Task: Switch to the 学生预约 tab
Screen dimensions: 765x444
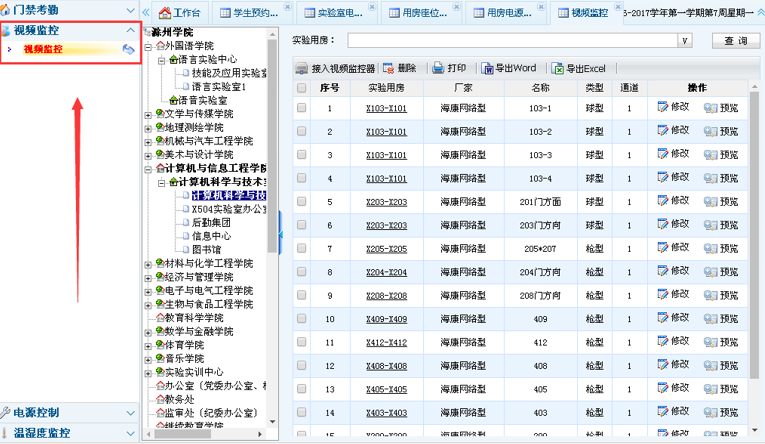Action: click(x=246, y=13)
